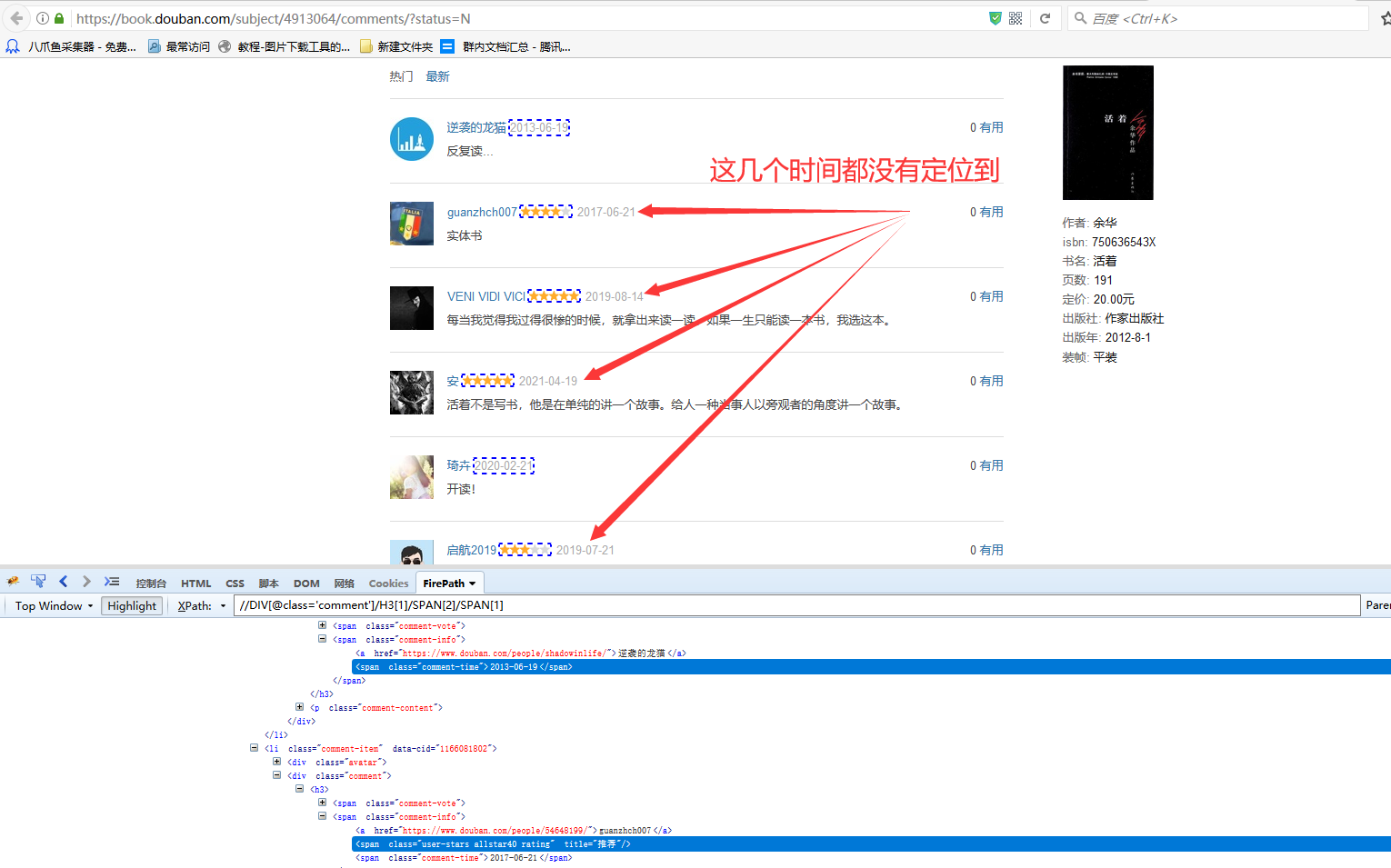Viewport: 1391px width, 868px height.
Task: Open the 控制台 panel tab
Action: (x=151, y=584)
